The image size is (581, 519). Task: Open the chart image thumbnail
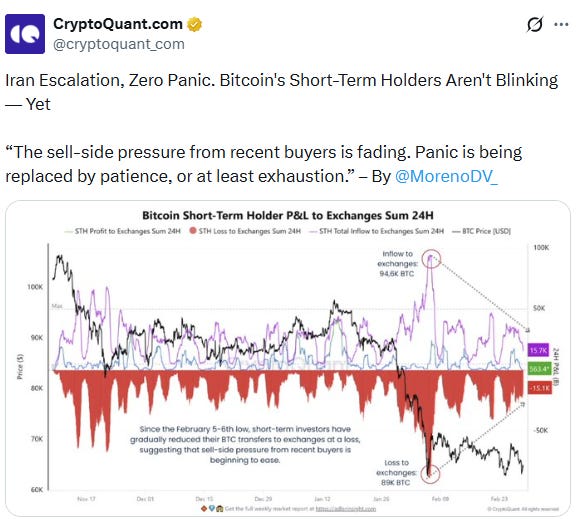[x=288, y=358]
